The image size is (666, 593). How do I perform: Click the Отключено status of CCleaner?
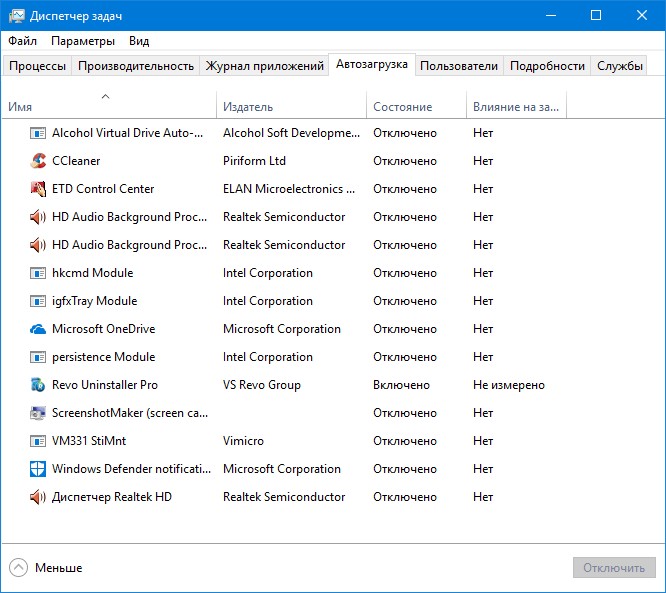click(405, 161)
